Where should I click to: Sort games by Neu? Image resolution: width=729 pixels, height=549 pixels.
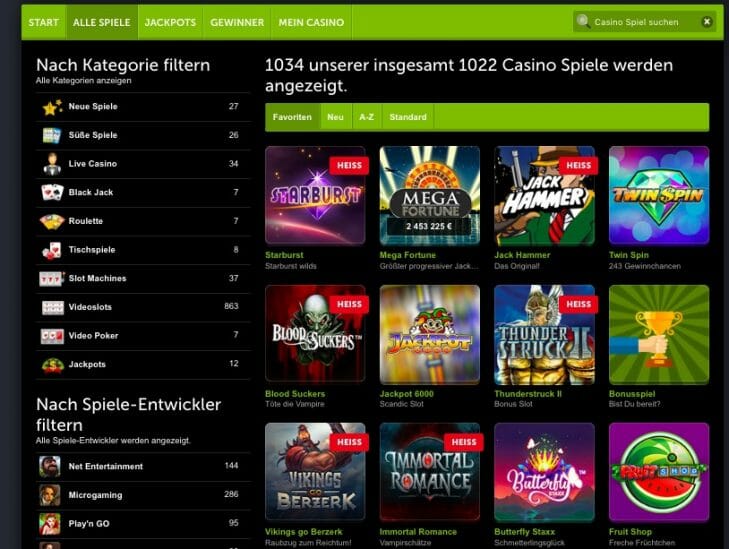coord(335,117)
